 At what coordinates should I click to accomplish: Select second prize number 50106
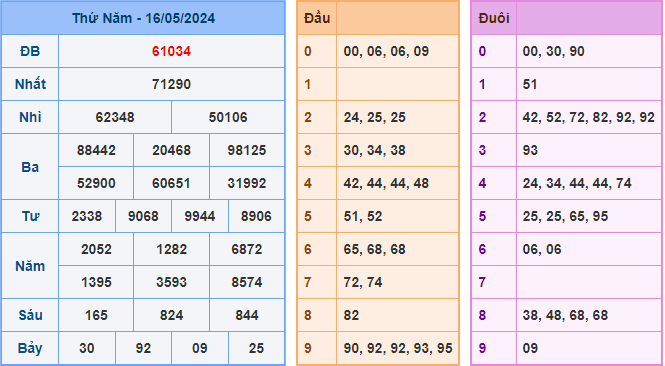[228, 117]
